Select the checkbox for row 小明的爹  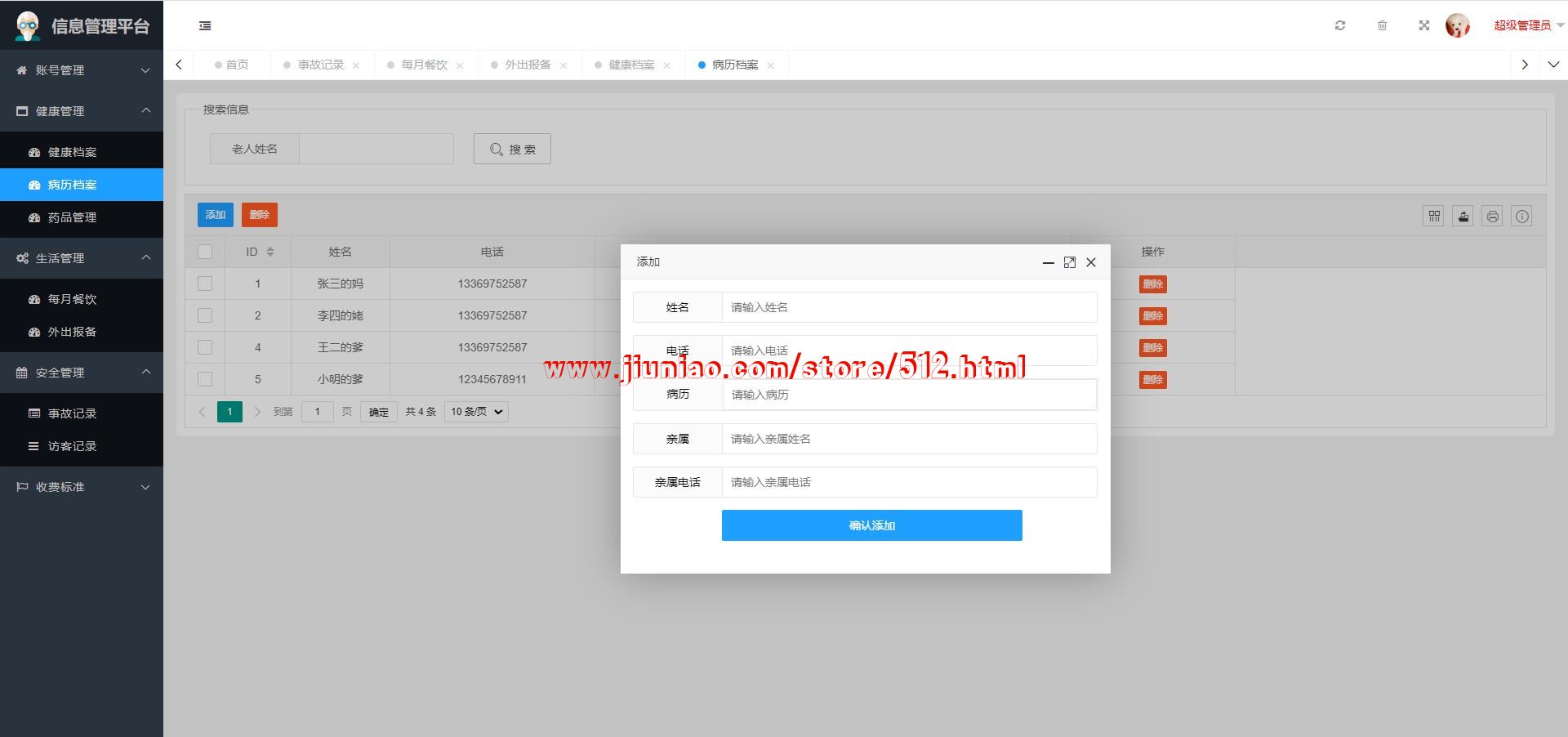[205, 379]
